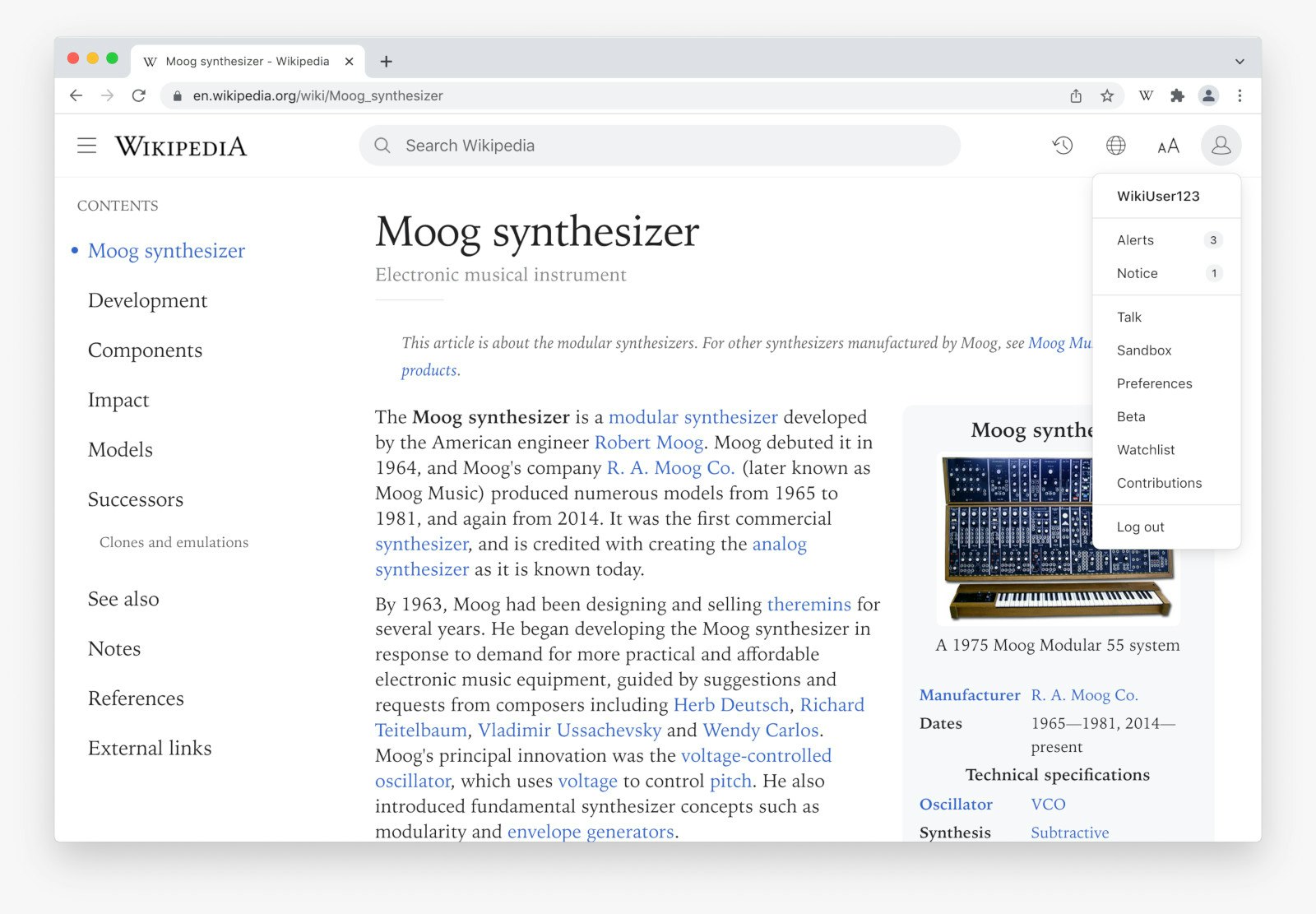
Task: Open appearance settings via the AA icon
Action: pyautogui.click(x=1167, y=146)
